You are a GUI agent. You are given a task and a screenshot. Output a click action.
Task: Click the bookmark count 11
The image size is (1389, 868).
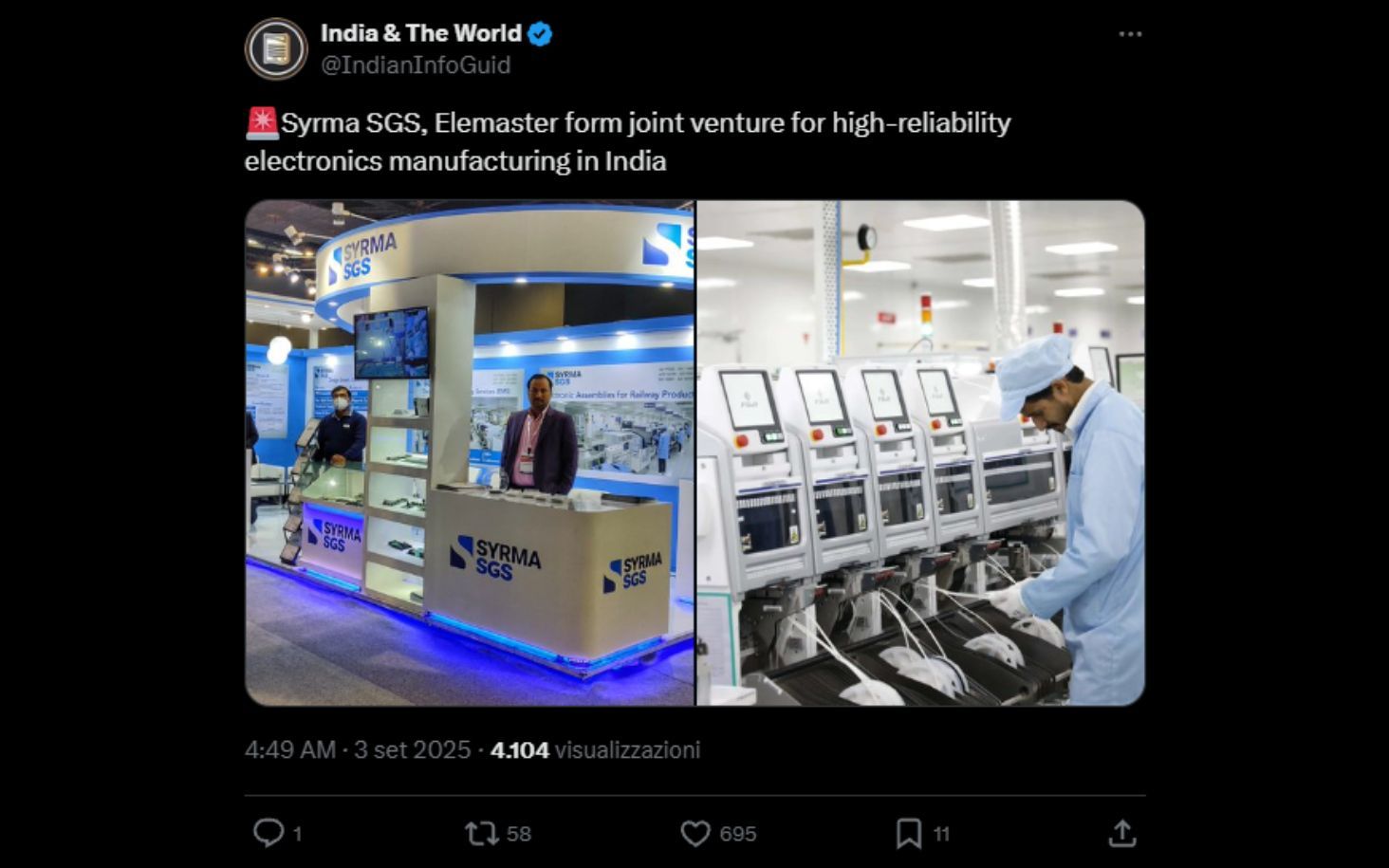pos(941,834)
